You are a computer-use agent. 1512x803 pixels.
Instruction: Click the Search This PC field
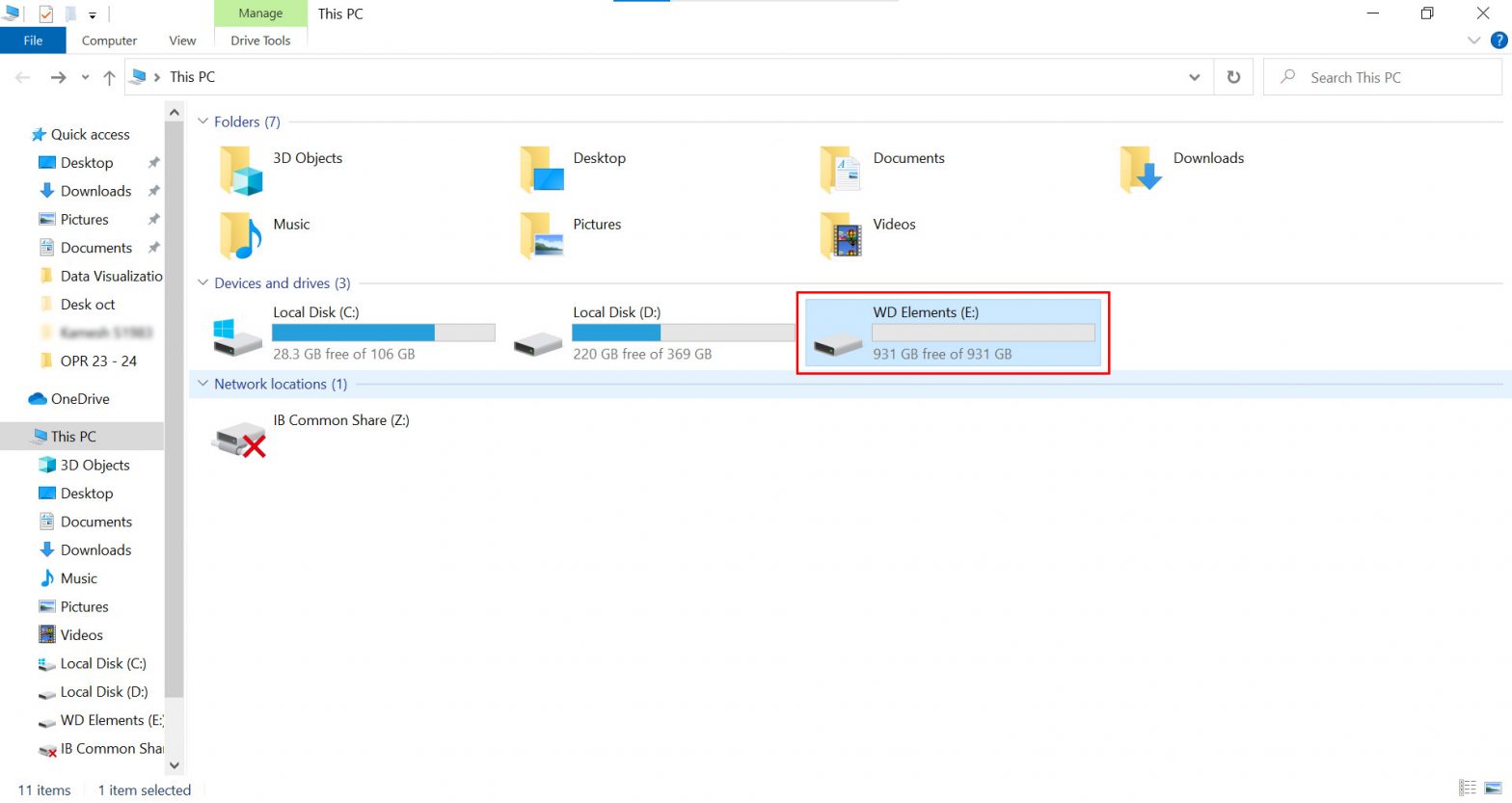1383,77
